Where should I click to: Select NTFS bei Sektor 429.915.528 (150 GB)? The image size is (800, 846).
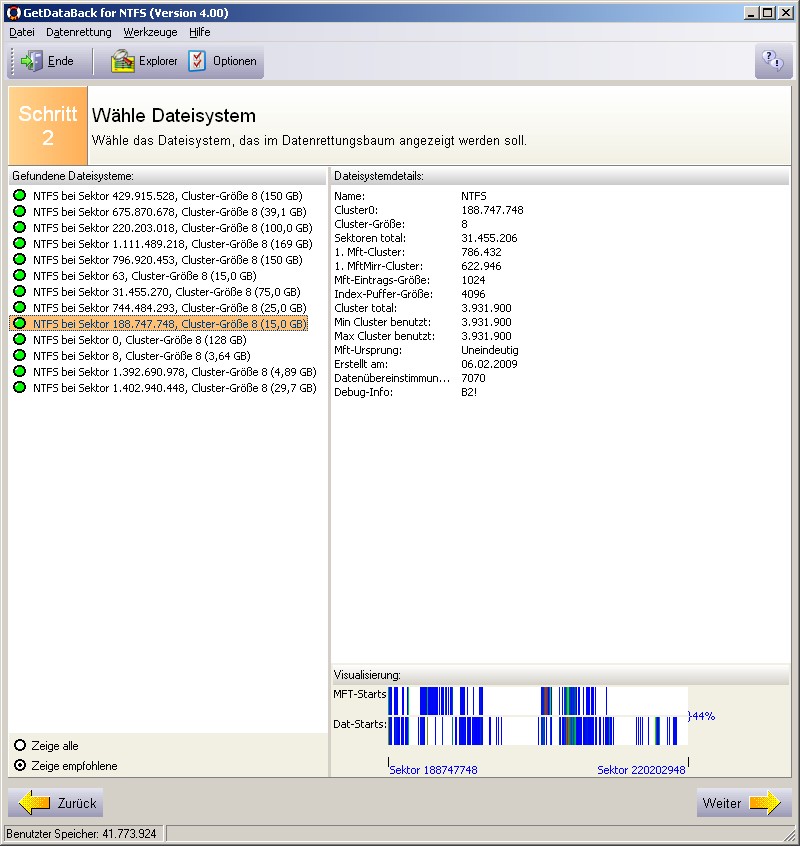click(168, 196)
